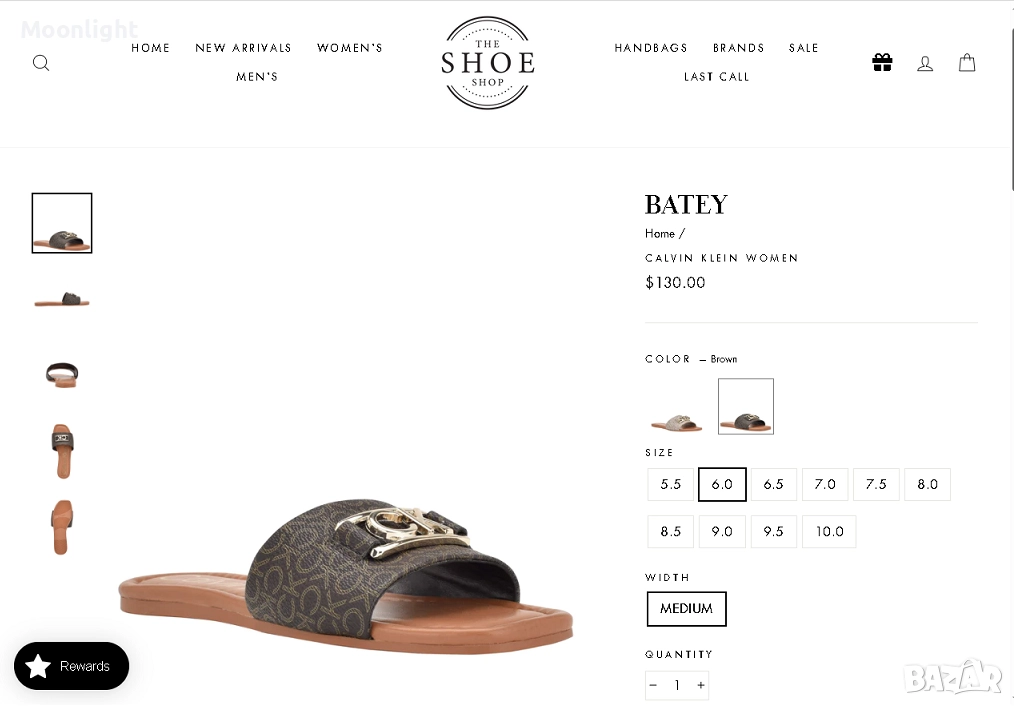Follow the Home breadcrumb link

pyautogui.click(x=660, y=233)
